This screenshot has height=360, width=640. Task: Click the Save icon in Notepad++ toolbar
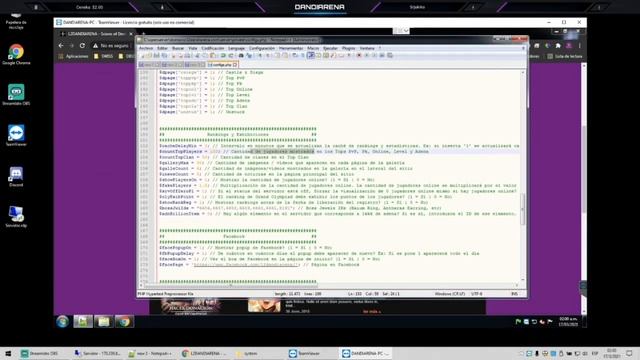tap(157, 56)
